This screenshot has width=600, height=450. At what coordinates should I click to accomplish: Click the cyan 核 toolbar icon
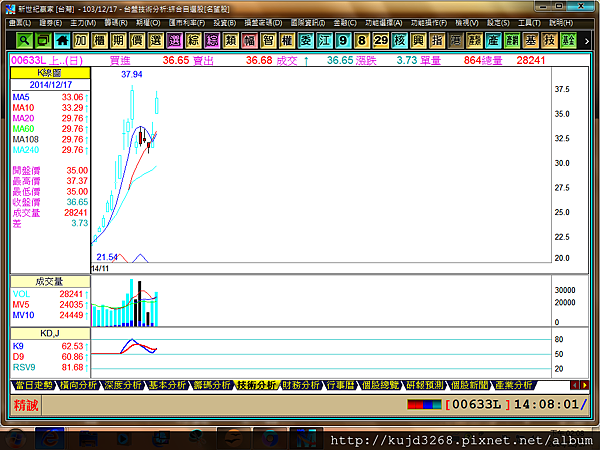pyautogui.click(x=399, y=41)
